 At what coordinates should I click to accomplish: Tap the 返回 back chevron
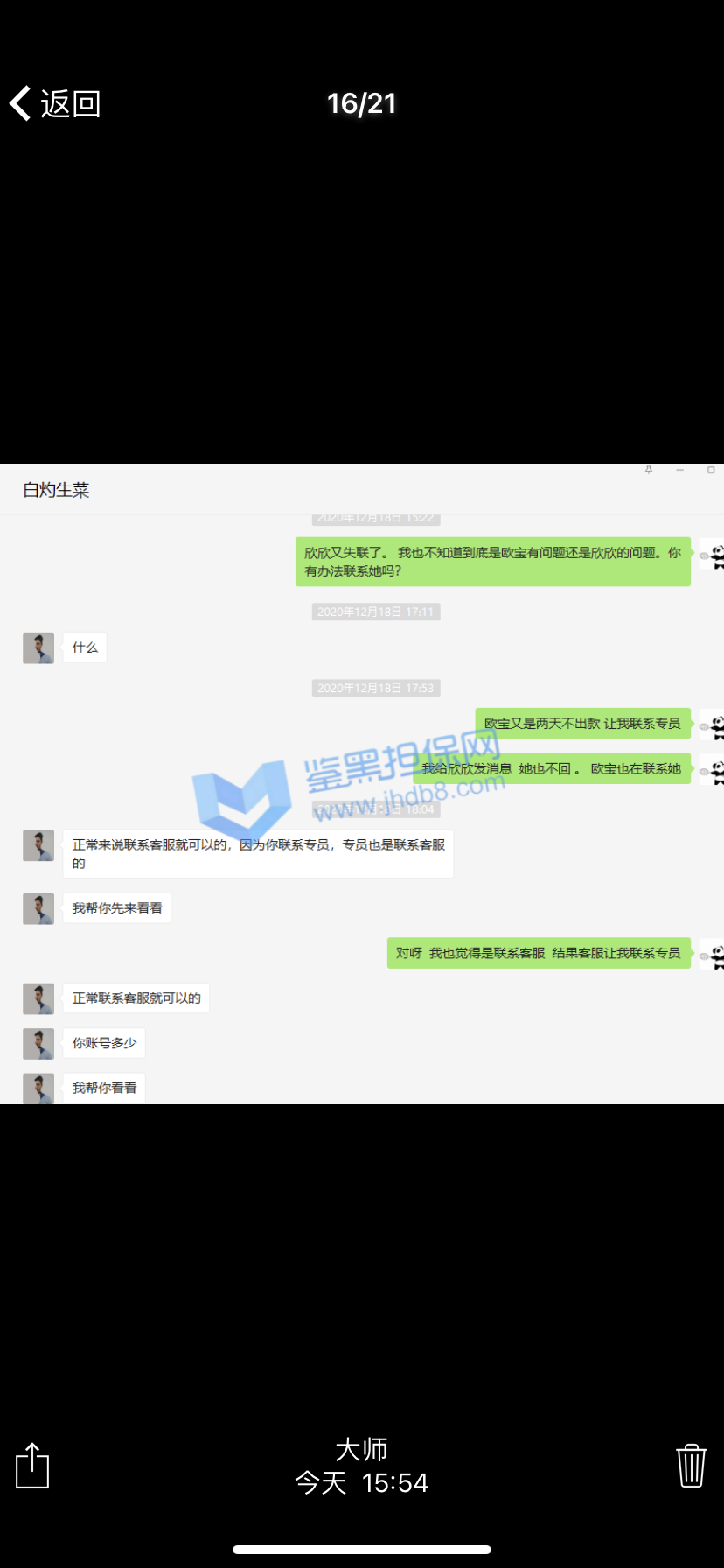(21, 103)
